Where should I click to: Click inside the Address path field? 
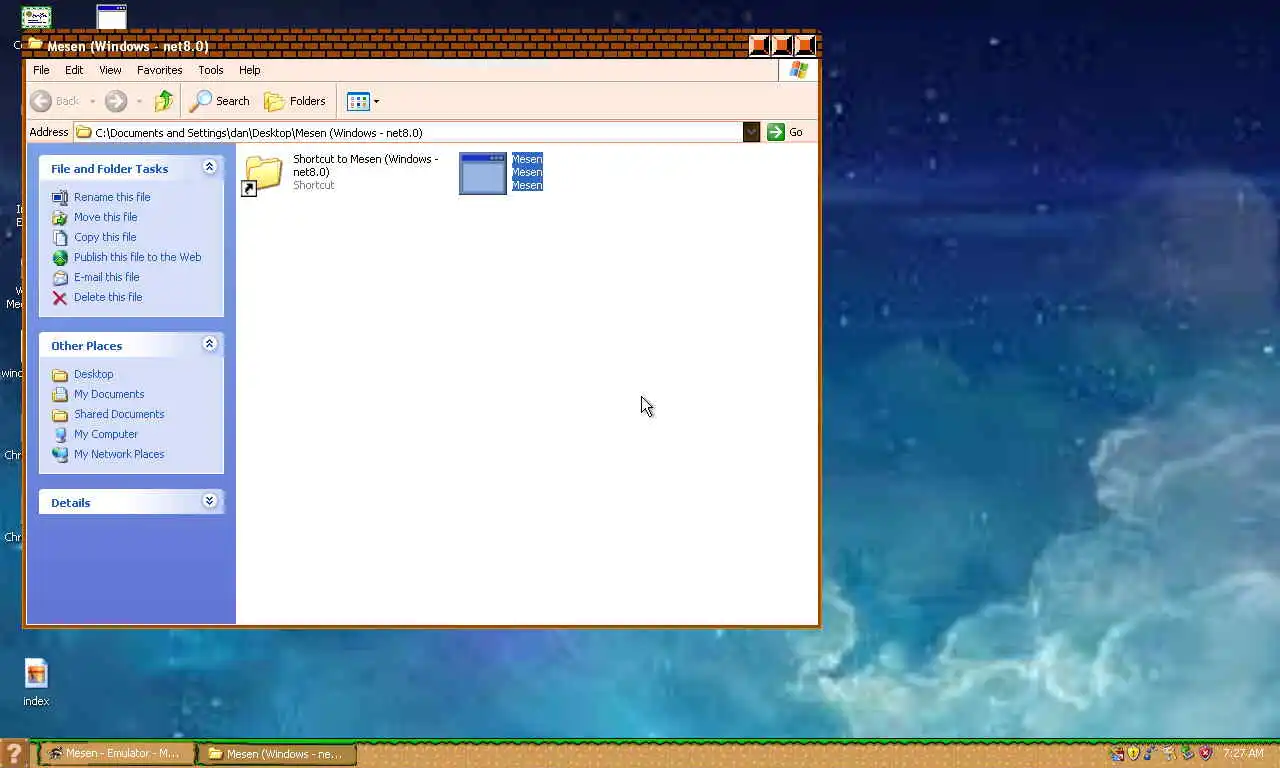click(408, 132)
